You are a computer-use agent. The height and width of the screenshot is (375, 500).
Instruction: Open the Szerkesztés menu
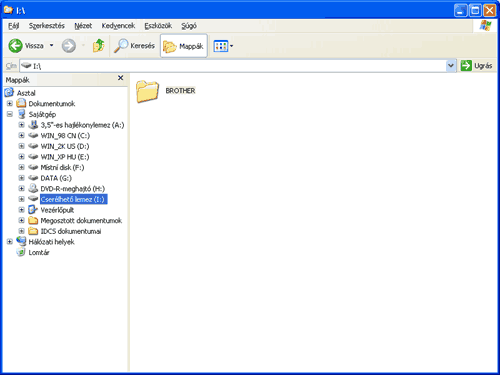pyautogui.click(x=47, y=26)
